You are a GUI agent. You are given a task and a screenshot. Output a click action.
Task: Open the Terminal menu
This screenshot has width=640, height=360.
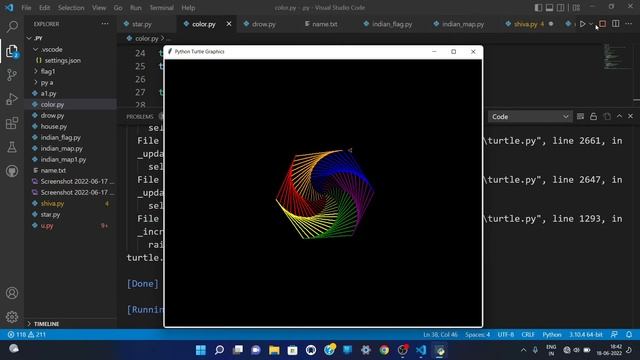coord(161,7)
